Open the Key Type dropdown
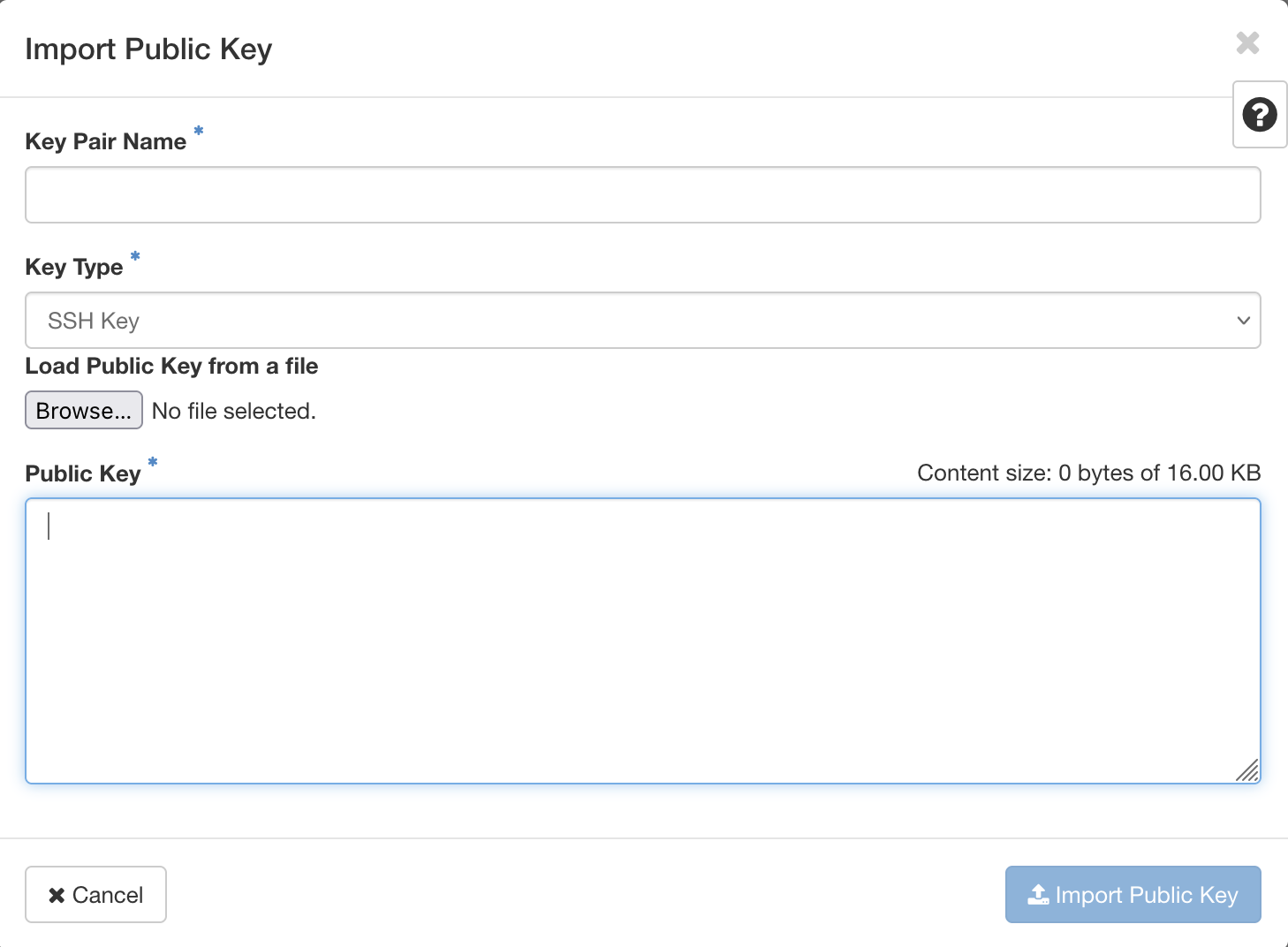The image size is (1288, 947). pyautogui.click(x=642, y=320)
